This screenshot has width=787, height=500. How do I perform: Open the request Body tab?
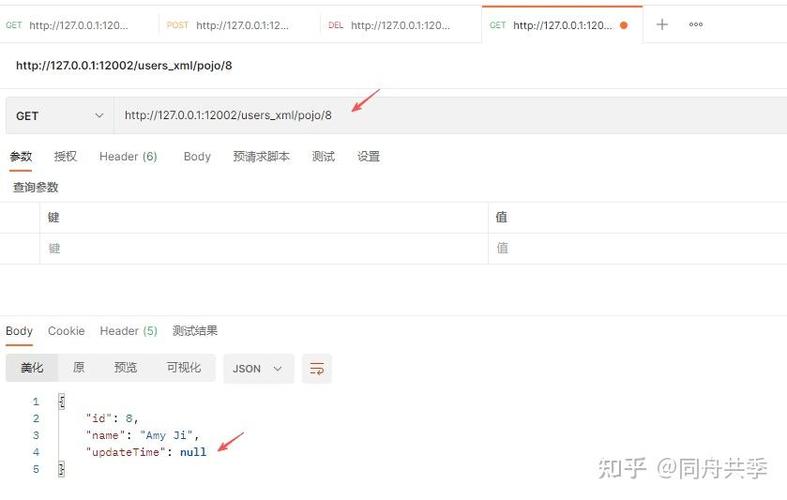(x=197, y=157)
